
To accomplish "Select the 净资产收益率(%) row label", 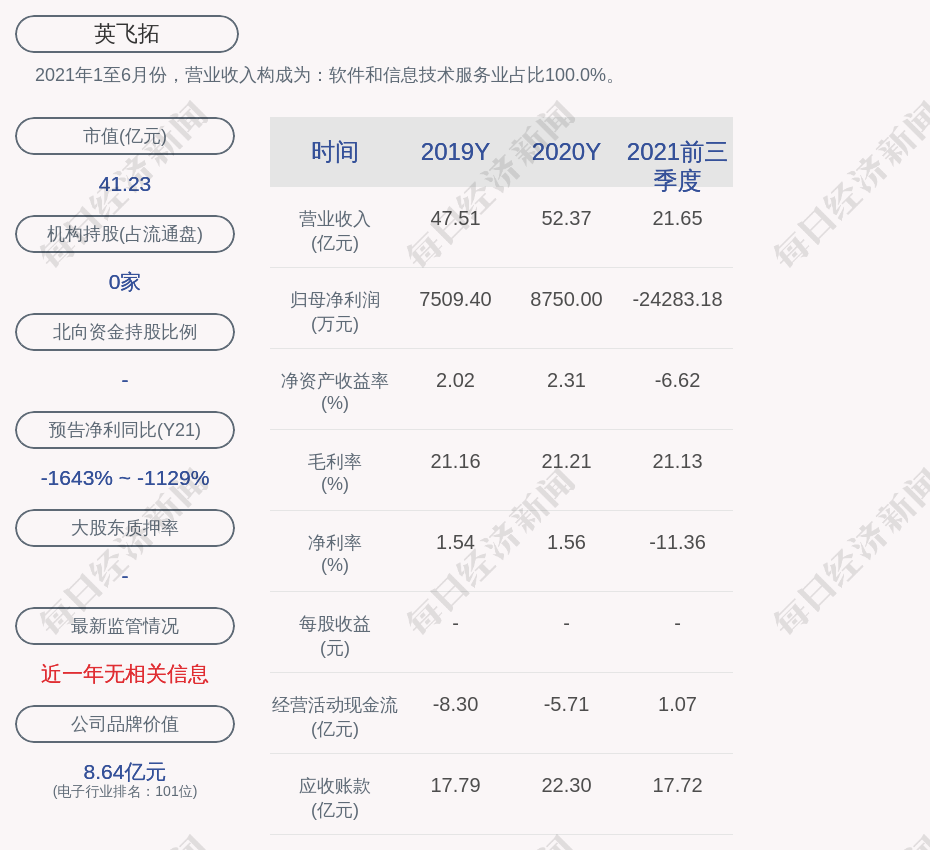I will 335,392.
